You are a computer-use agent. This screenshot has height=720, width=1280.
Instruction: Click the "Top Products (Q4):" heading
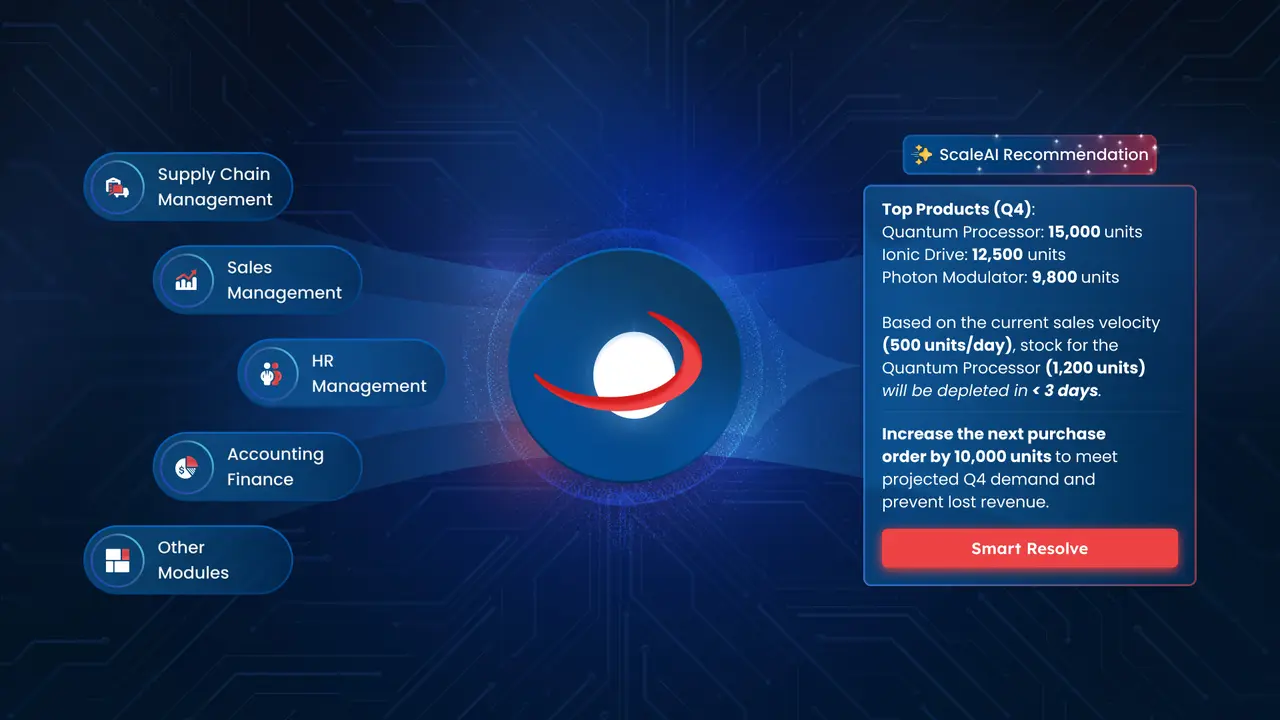958,210
